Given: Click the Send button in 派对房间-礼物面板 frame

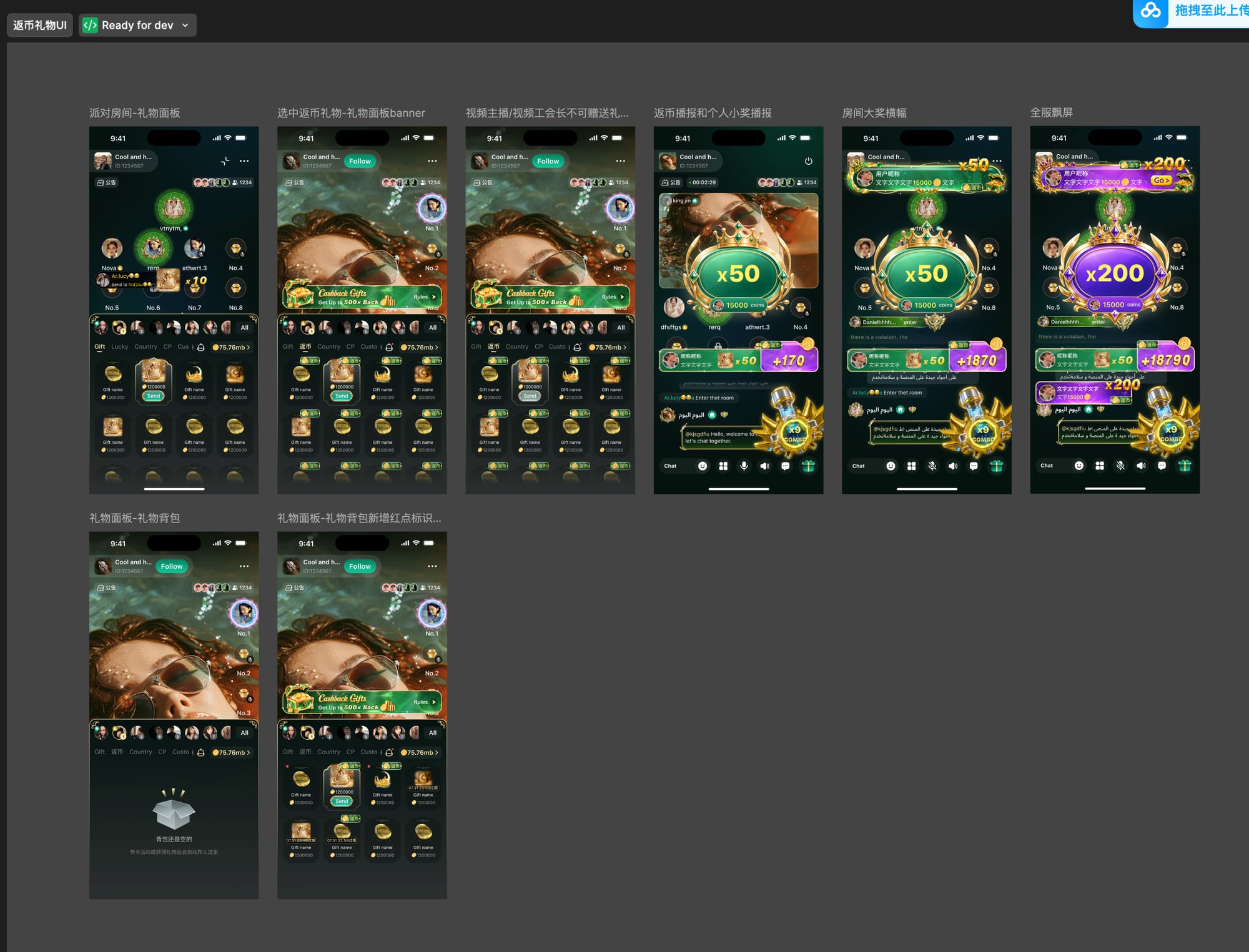Looking at the screenshot, I should click(154, 396).
